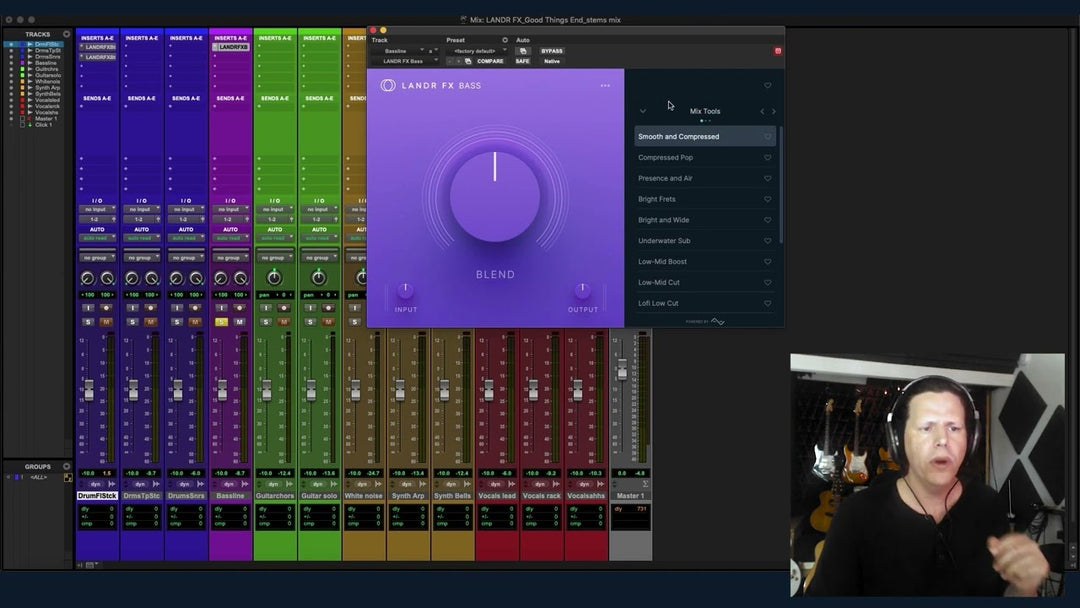This screenshot has height=608, width=1080.
Task: Select the Master 1 track name at mixer bottom
Action: pos(630,496)
